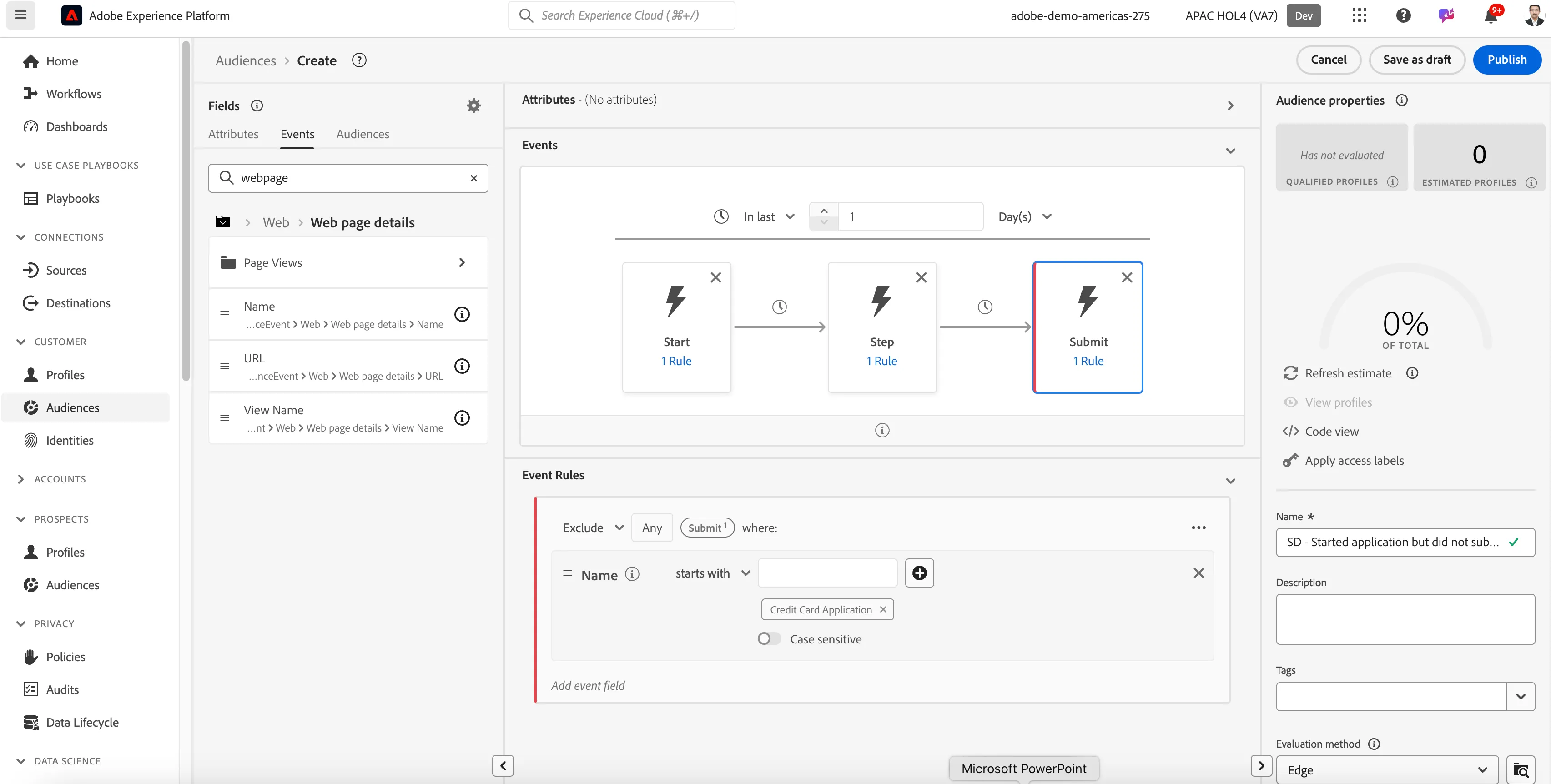1551x784 pixels.
Task: Click the Publish button
Action: pos(1507,60)
